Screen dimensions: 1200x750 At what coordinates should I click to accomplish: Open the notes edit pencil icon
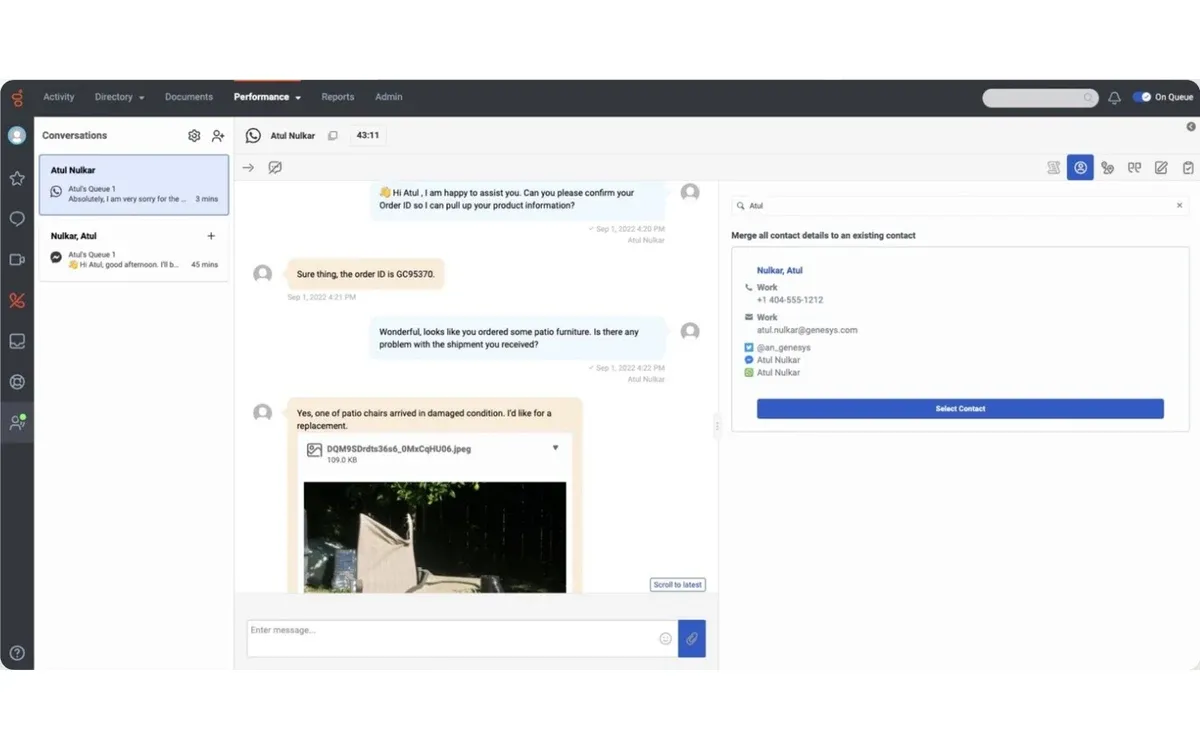1161,168
